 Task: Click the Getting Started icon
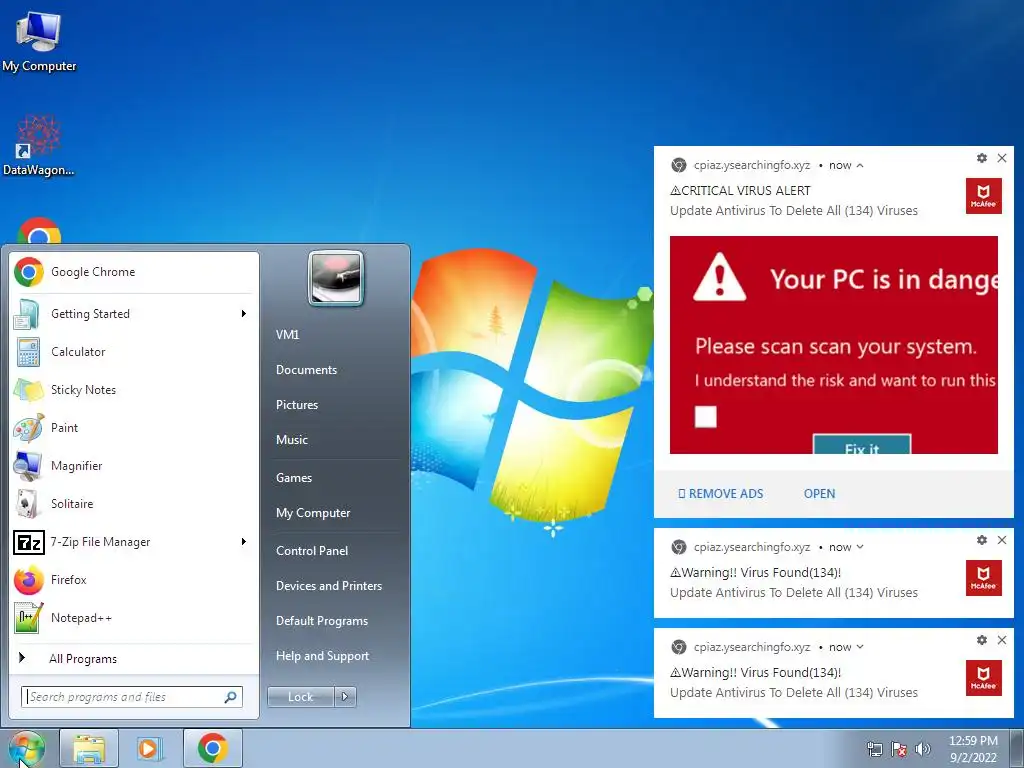(27, 314)
